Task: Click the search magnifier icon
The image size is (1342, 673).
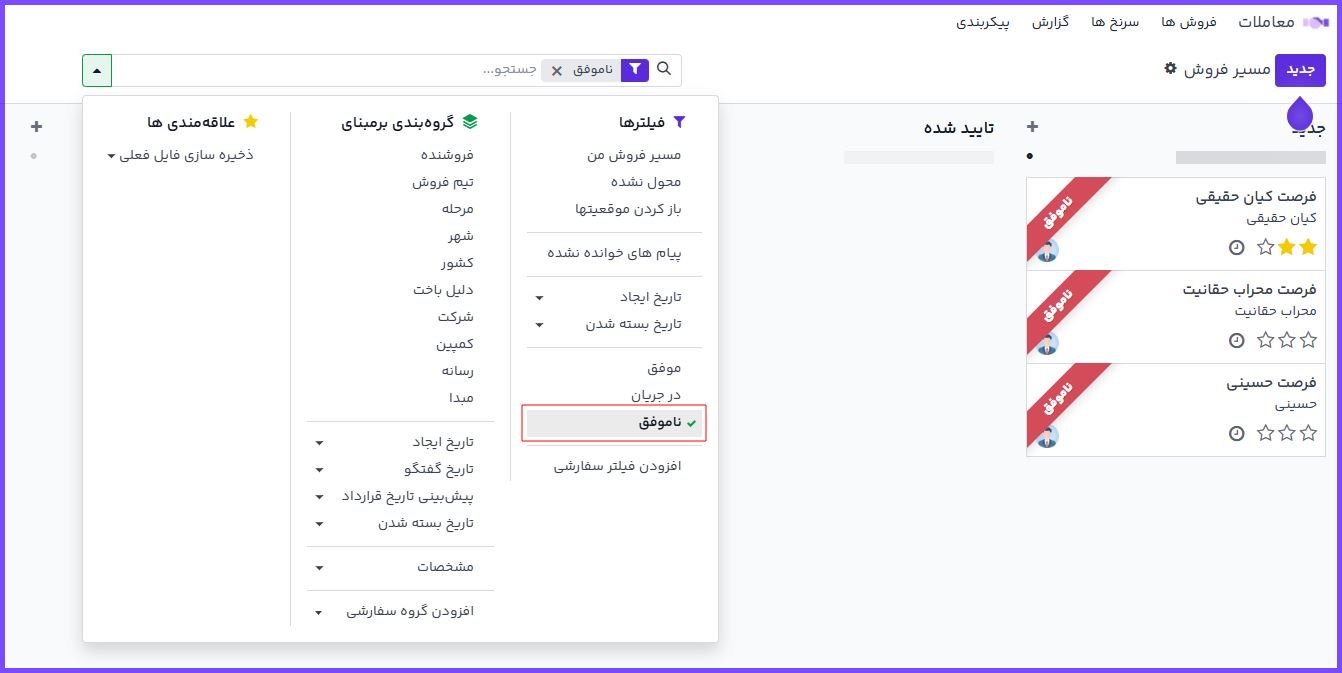Action: [x=663, y=70]
